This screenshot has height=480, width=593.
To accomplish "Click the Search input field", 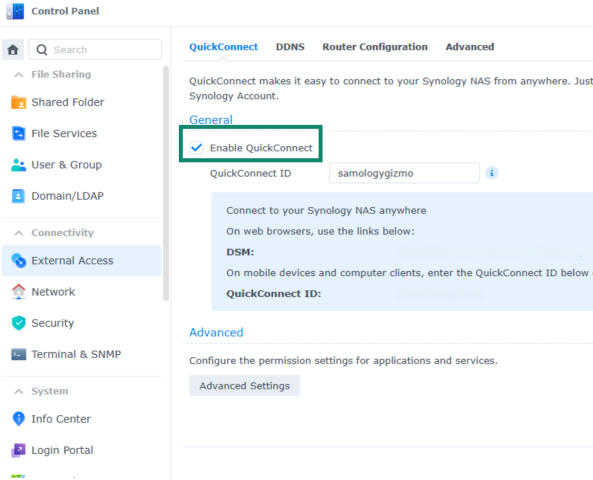I will [95, 50].
